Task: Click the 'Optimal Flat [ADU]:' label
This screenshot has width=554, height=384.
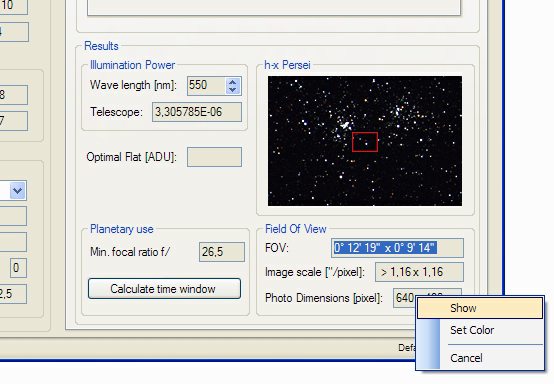Action: [x=131, y=157]
